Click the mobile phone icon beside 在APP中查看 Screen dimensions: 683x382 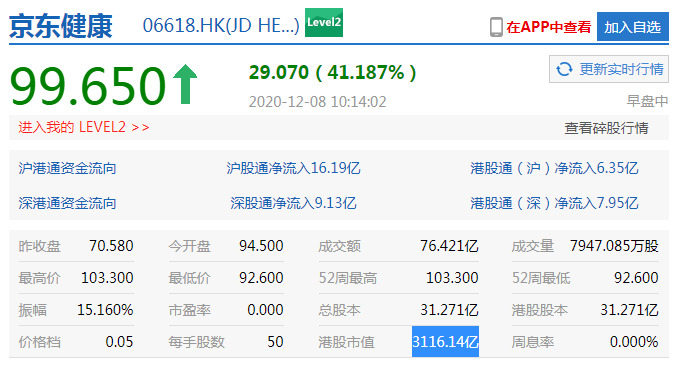point(496,27)
